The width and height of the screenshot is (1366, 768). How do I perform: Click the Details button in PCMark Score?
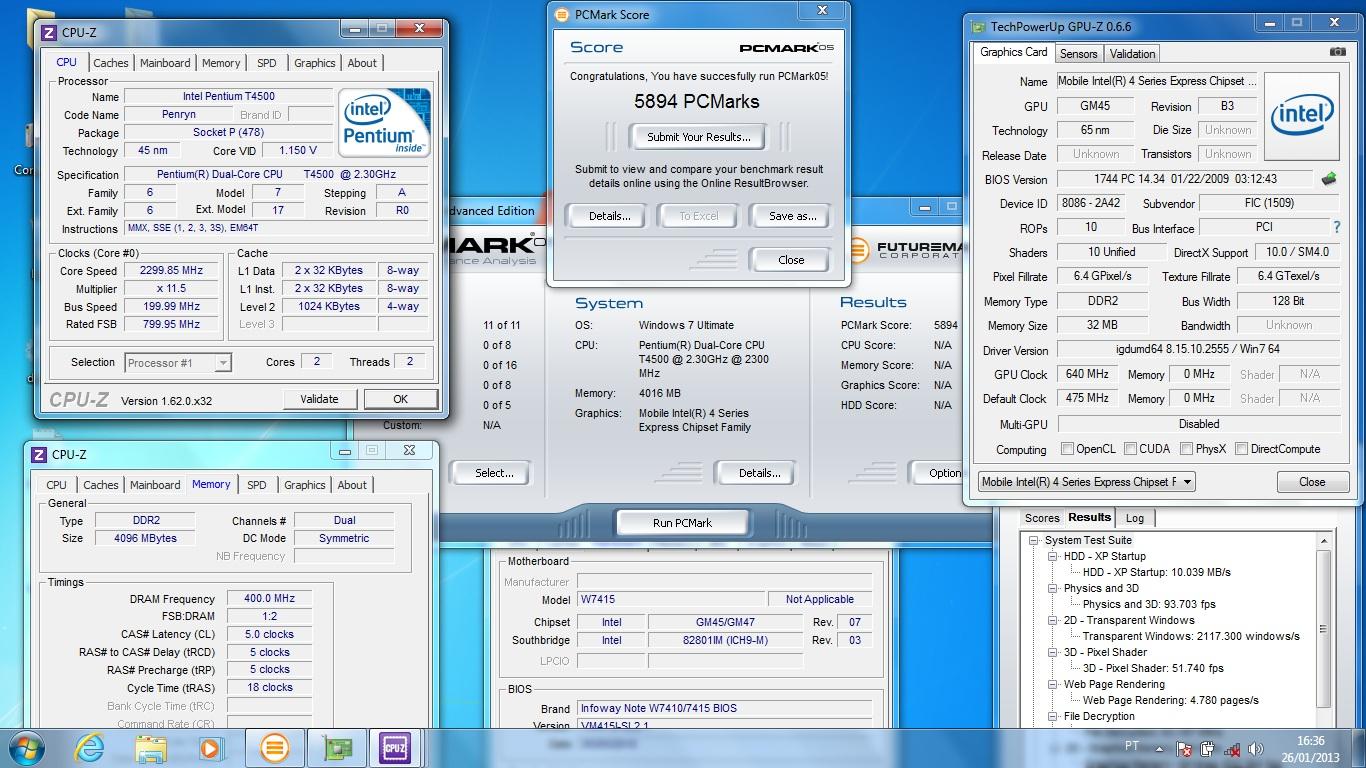coord(609,216)
